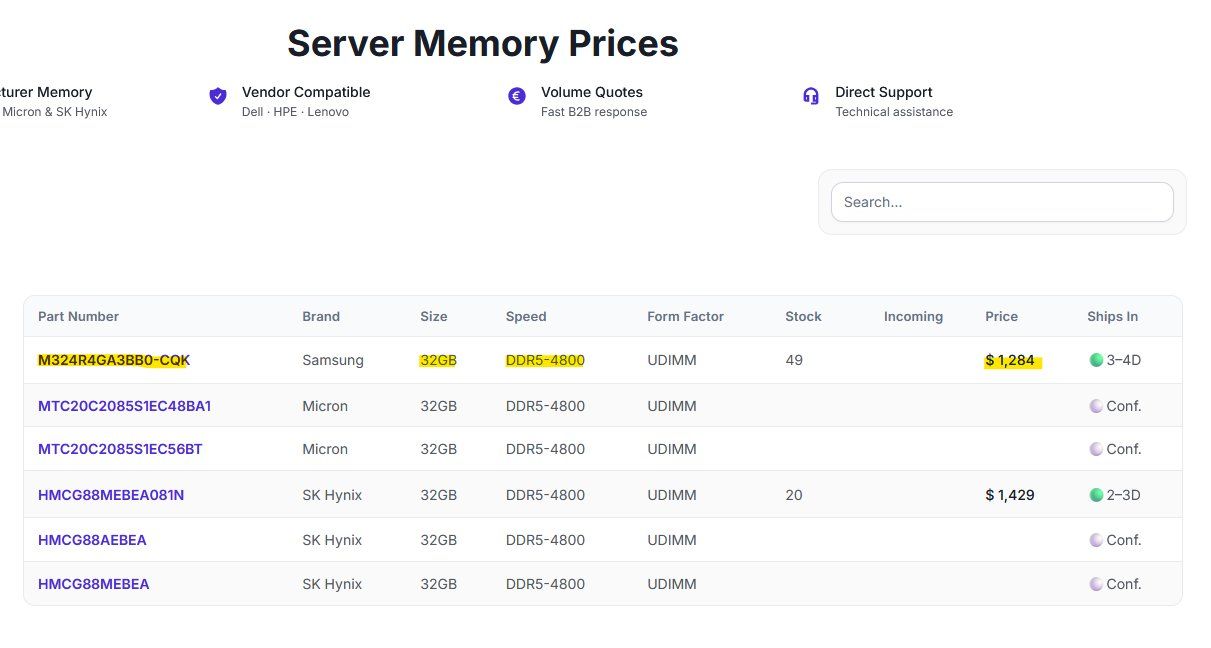Click highlighted 32GB in Samsung row

pyautogui.click(x=439, y=360)
